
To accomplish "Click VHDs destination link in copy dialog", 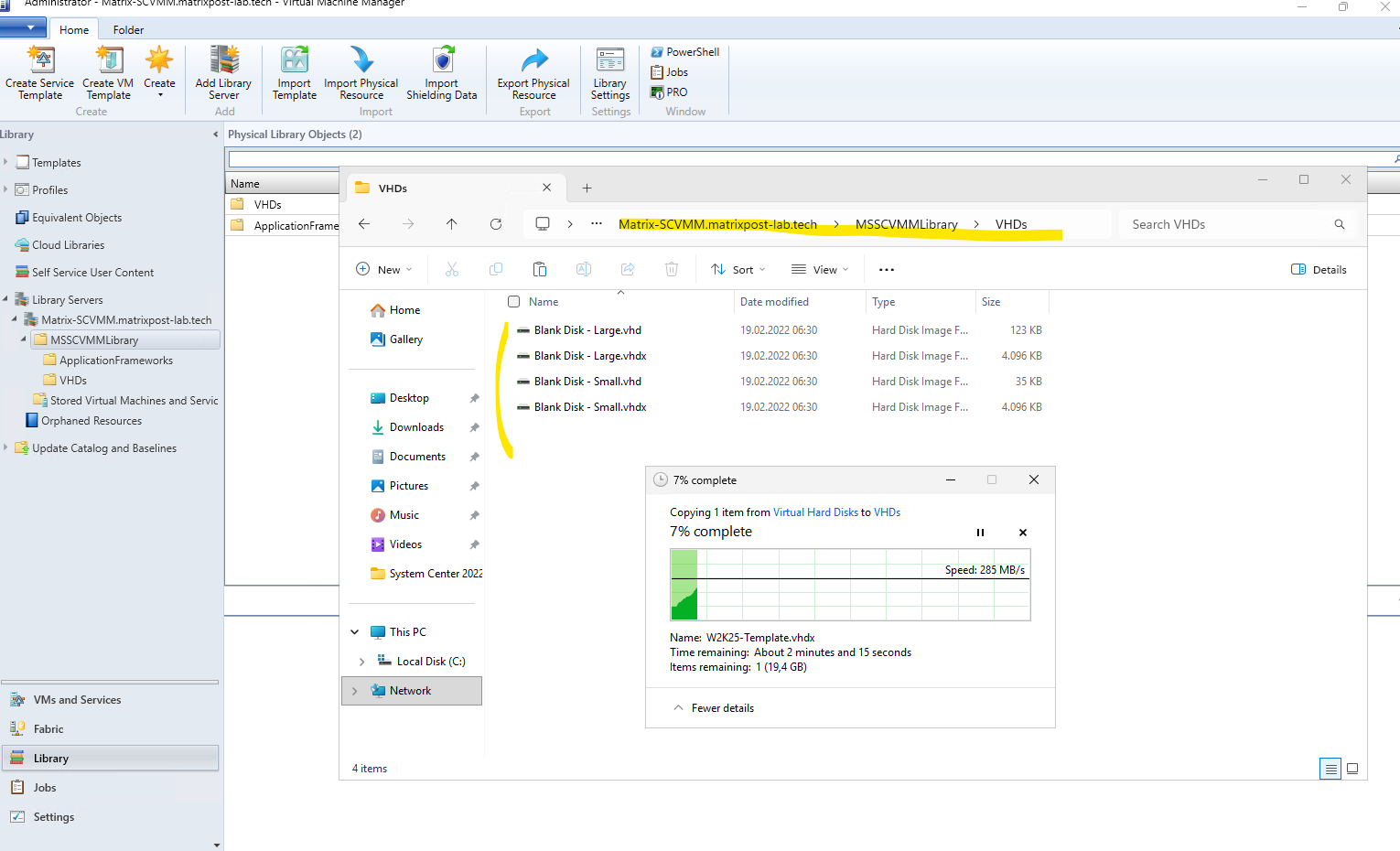I will pos(887,512).
